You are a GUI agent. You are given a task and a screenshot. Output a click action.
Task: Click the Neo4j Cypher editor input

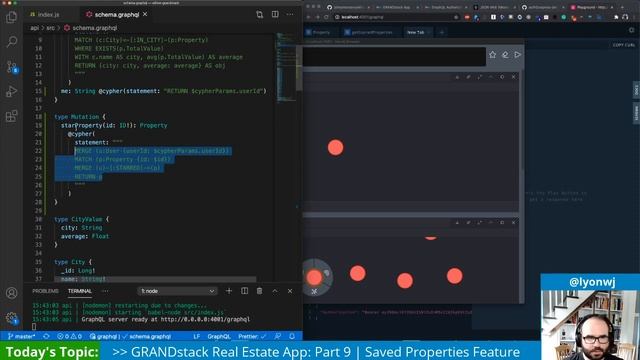(x=394, y=56)
